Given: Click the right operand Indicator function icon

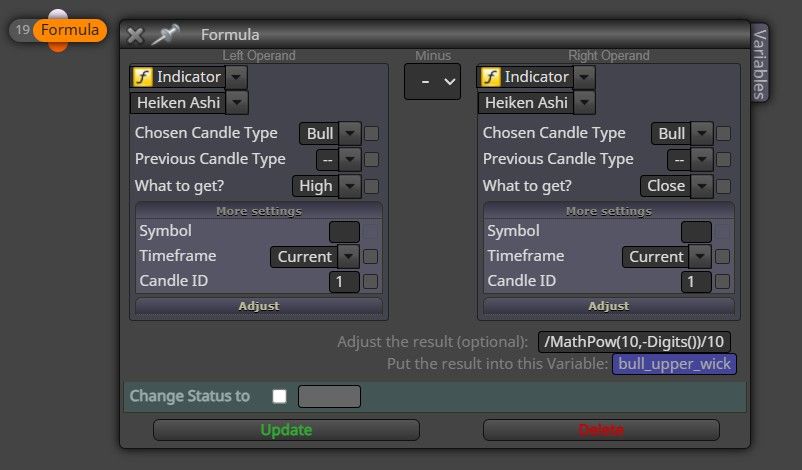Looking at the screenshot, I should coord(490,77).
